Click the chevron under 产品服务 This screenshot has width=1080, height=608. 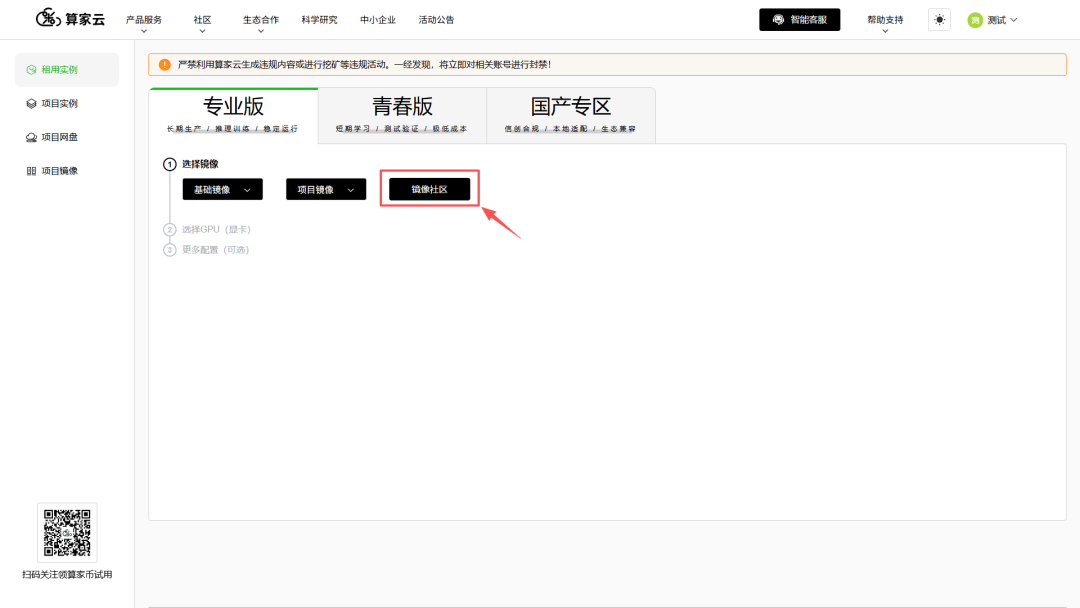[143, 31]
